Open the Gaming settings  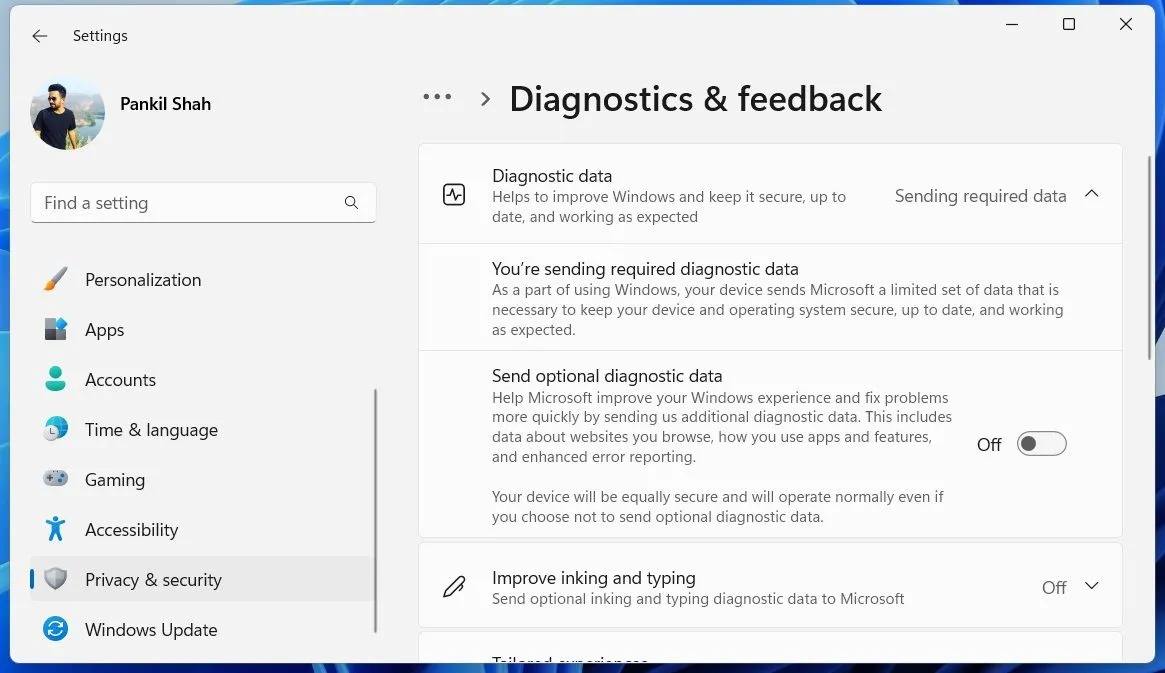point(114,480)
